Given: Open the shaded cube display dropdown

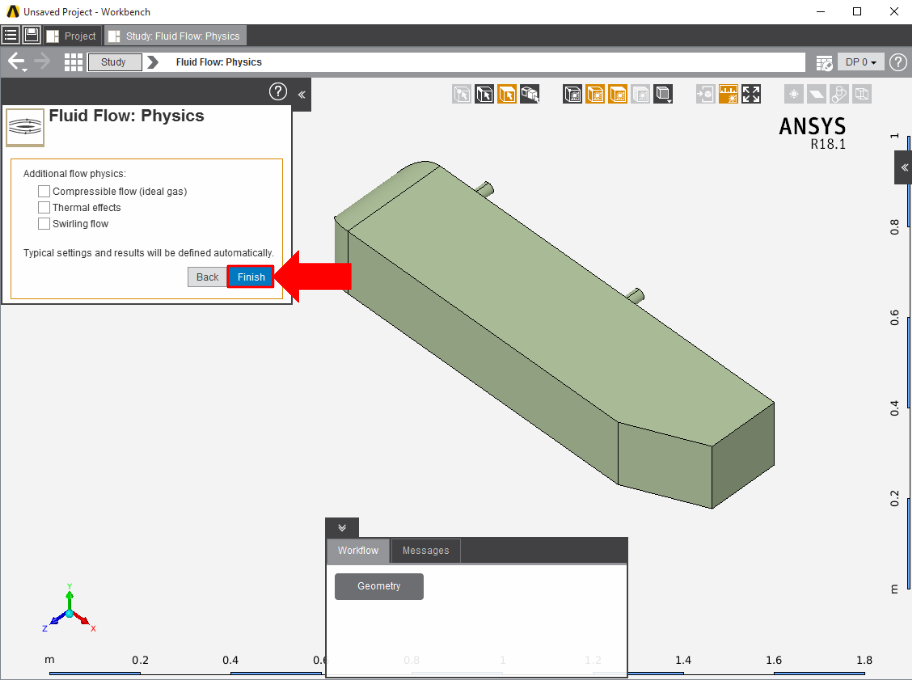Looking at the screenshot, I should tap(663, 94).
